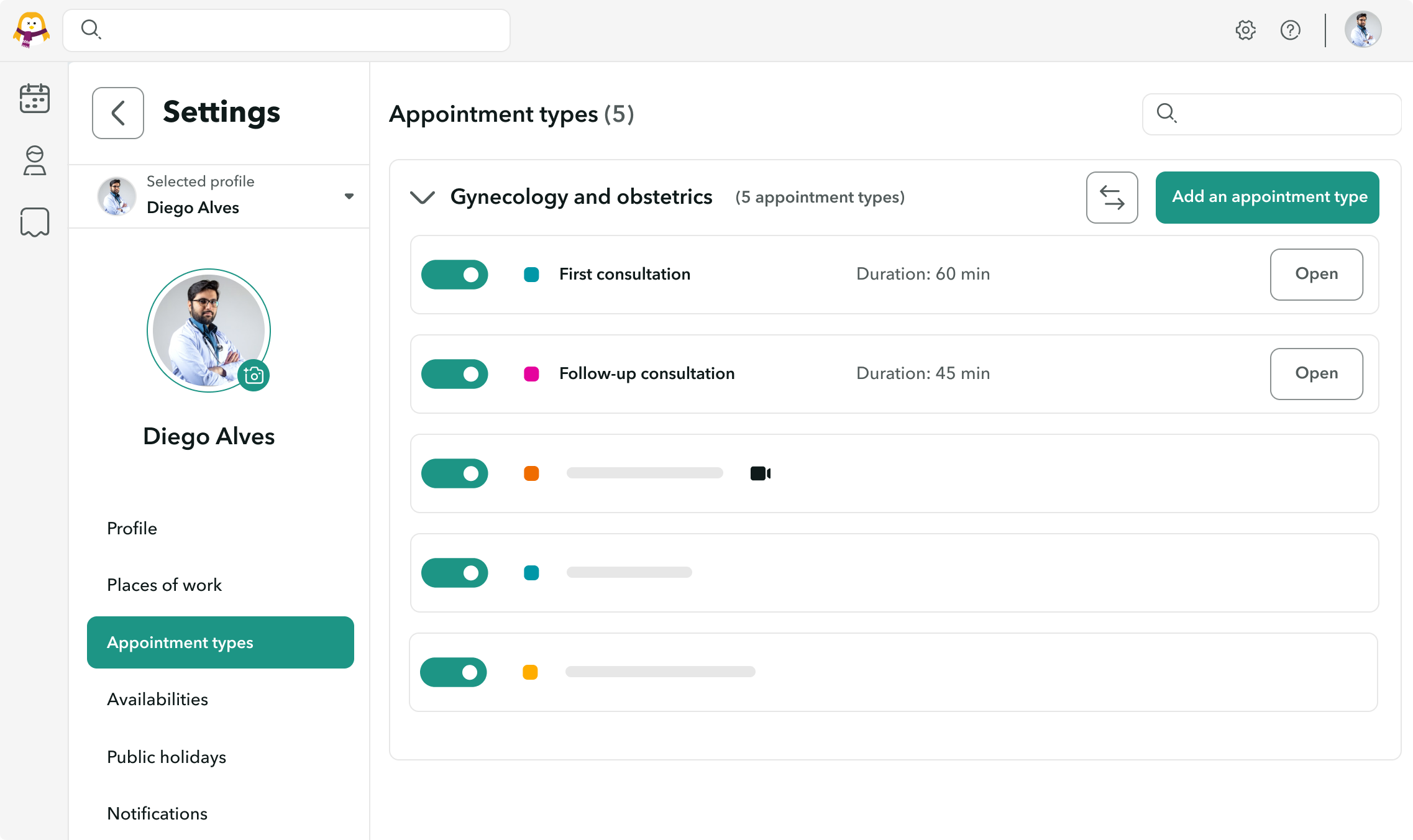1413x840 pixels.
Task: Change profile photo via camera icon
Action: click(254, 375)
